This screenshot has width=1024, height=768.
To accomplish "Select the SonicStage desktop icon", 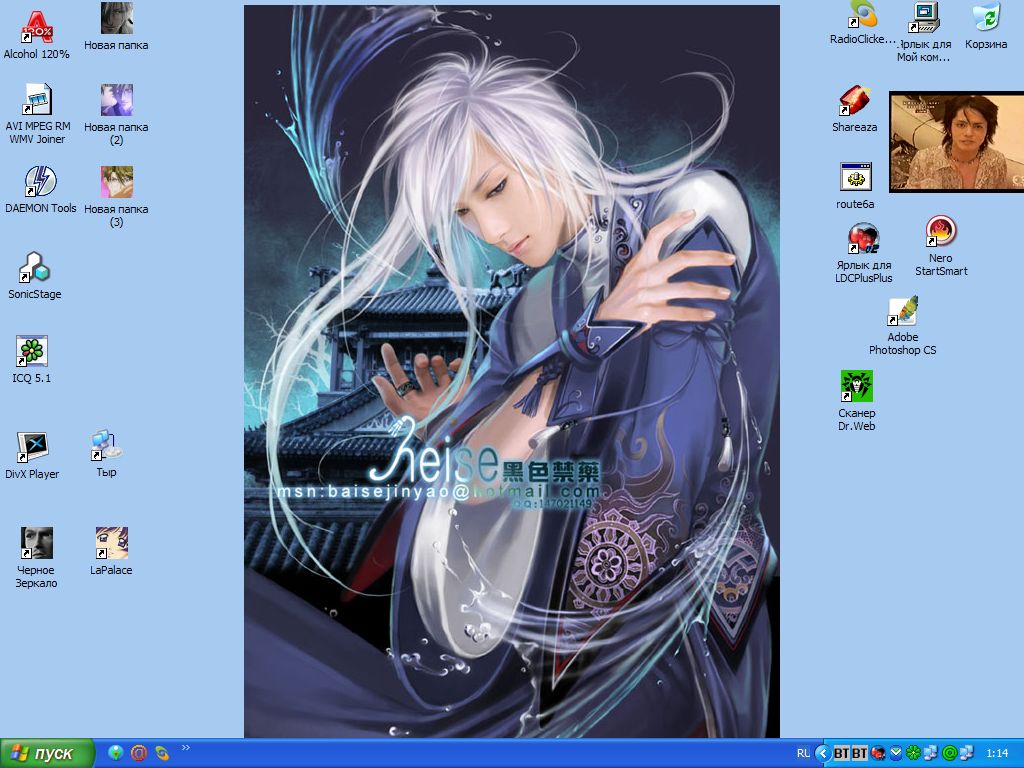I will click(x=35, y=275).
